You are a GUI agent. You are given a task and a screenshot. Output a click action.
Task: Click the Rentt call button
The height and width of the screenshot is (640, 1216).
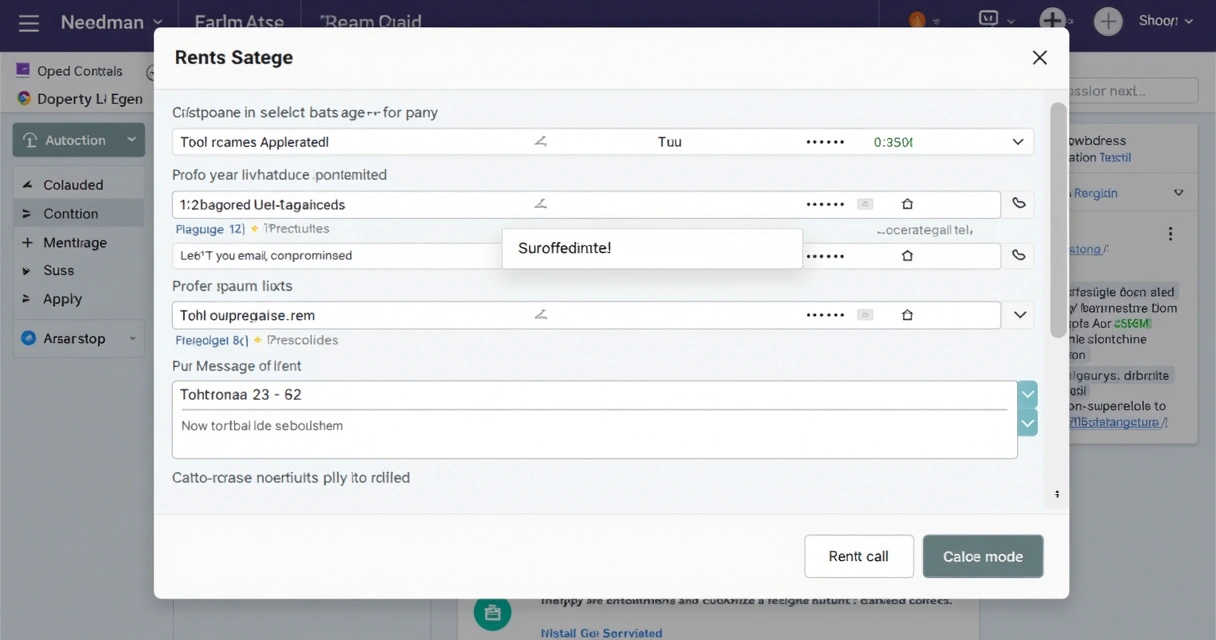click(859, 556)
